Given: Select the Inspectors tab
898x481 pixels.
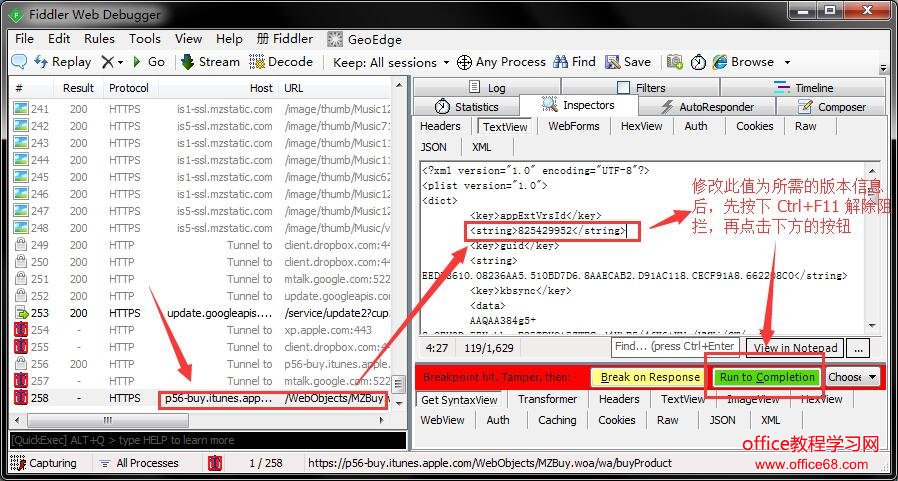Looking at the screenshot, I should (578, 105).
